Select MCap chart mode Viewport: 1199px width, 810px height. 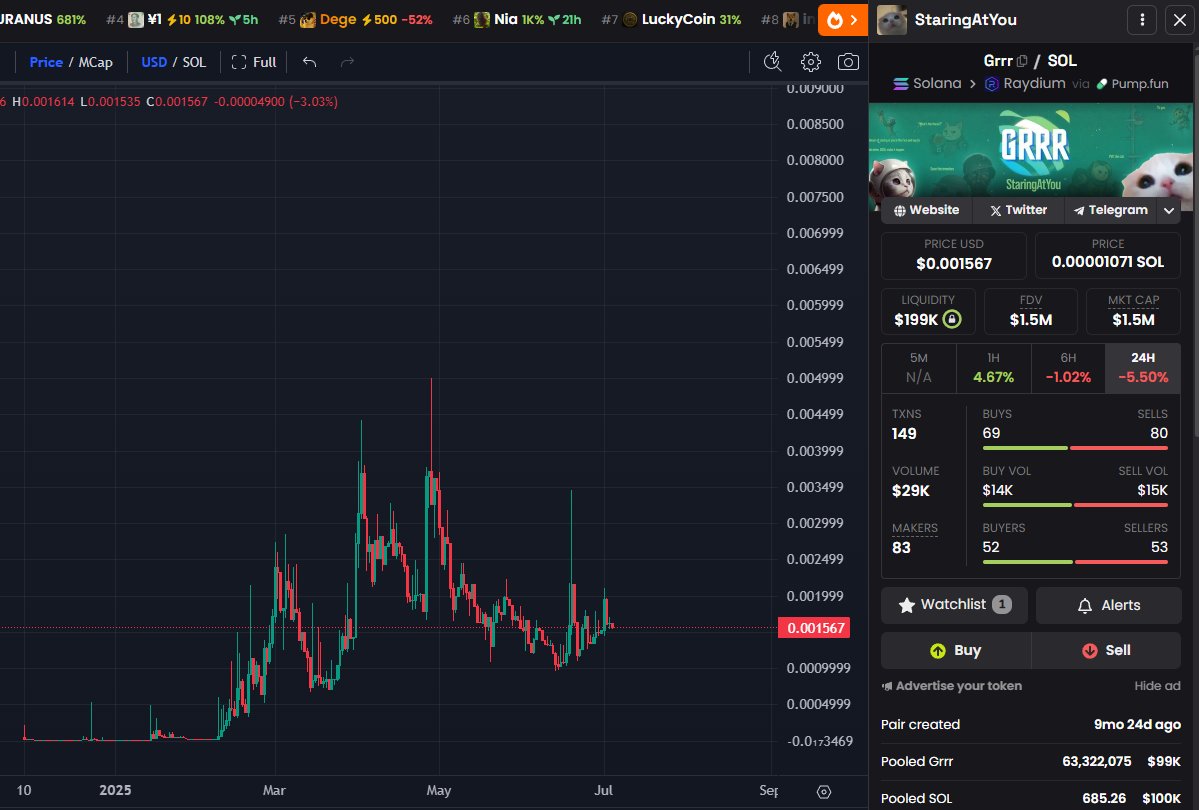tap(96, 62)
